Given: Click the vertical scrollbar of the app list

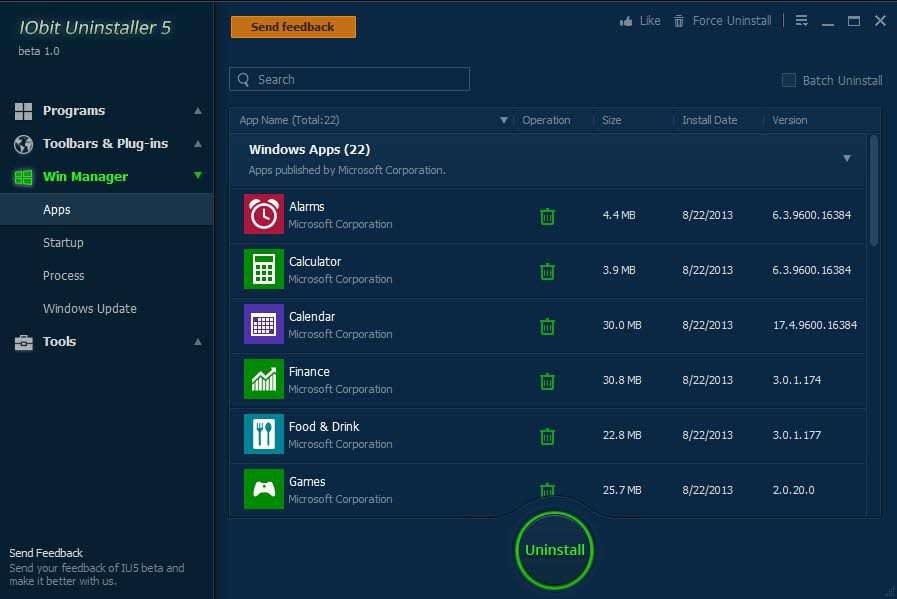Looking at the screenshot, I should coord(874,192).
